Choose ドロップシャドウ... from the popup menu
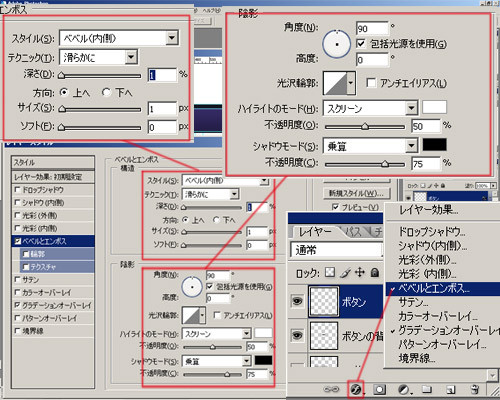 432,231
